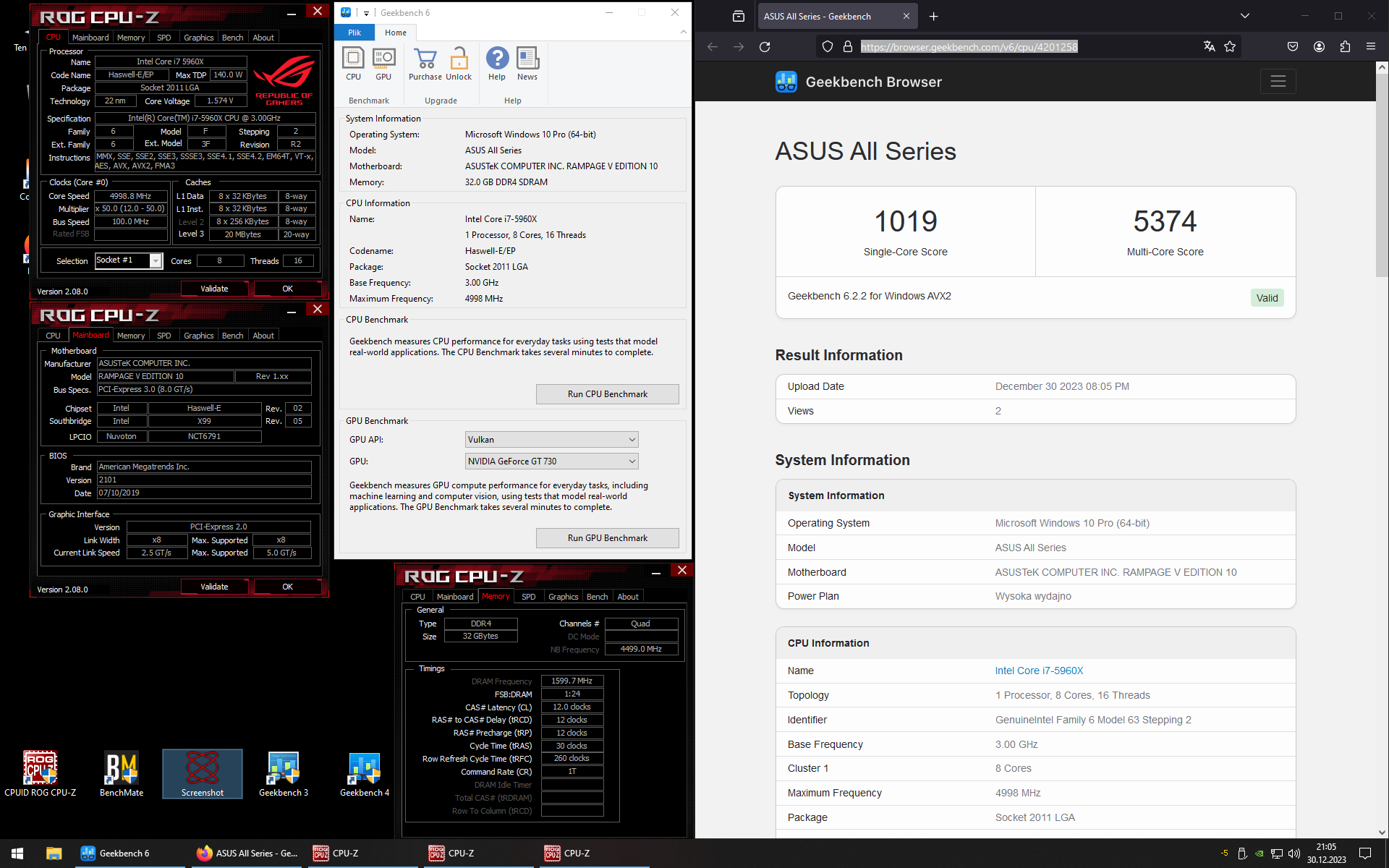Open Bench tab in the Memory CPU-Z window
Image resolution: width=1389 pixels, height=868 pixels.
click(597, 597)
